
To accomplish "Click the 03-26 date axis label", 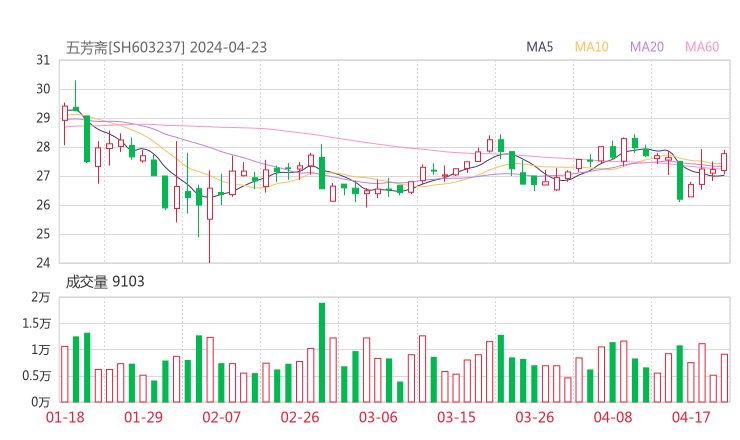I will pyautogui.click(x=534, y=417).
